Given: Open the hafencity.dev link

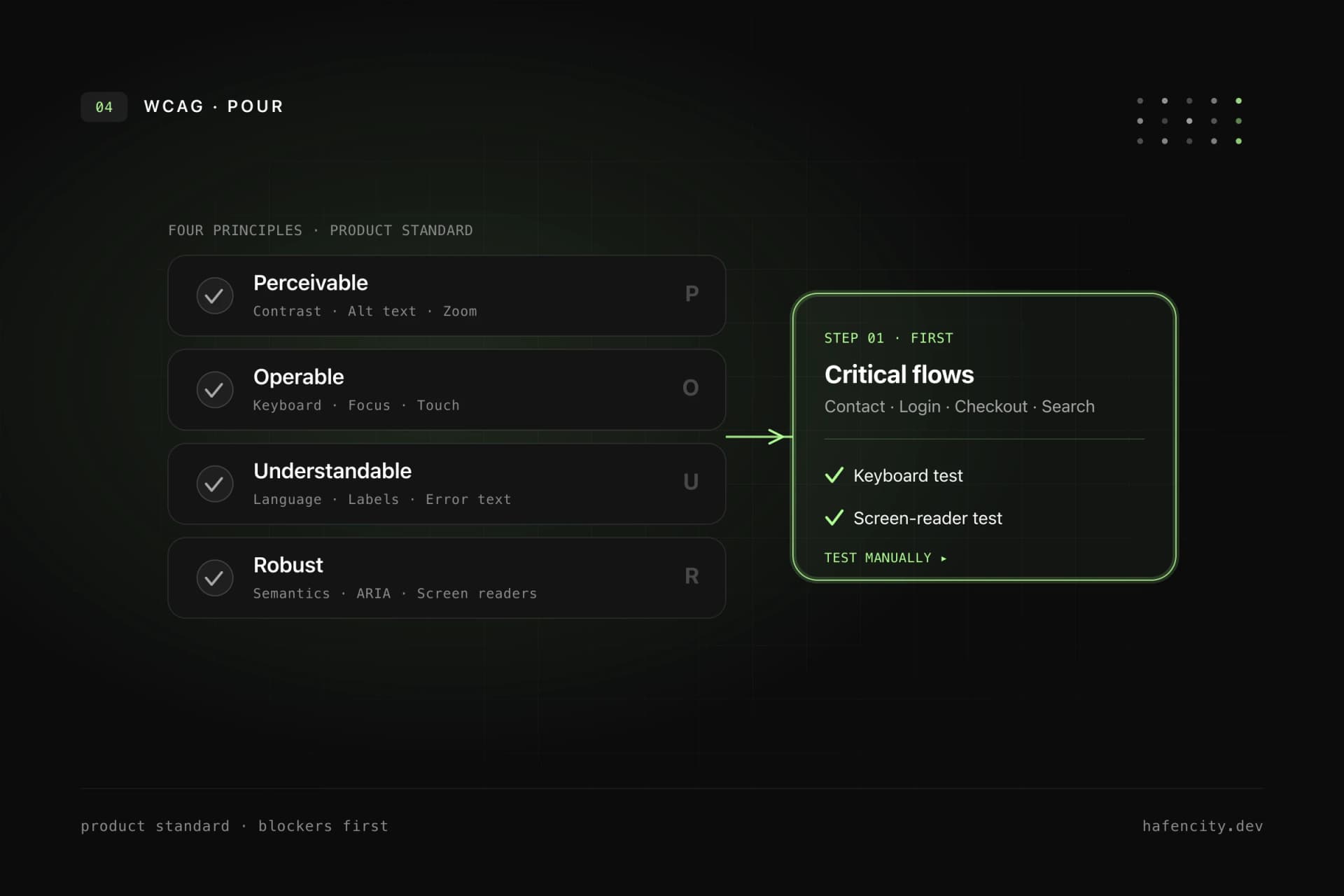Looking at the screenshot, I should pos(1203,826).
